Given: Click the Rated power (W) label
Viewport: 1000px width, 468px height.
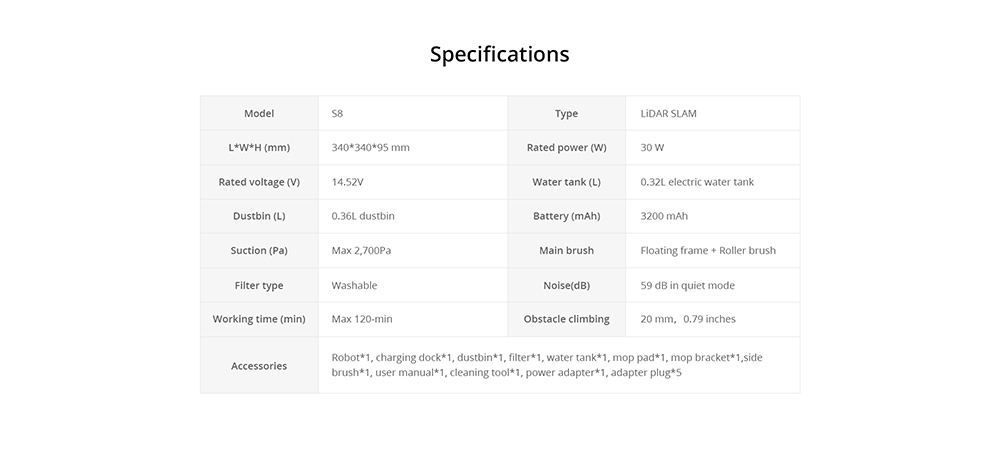Looking at the screenshot, I should (x=566, y=148).
